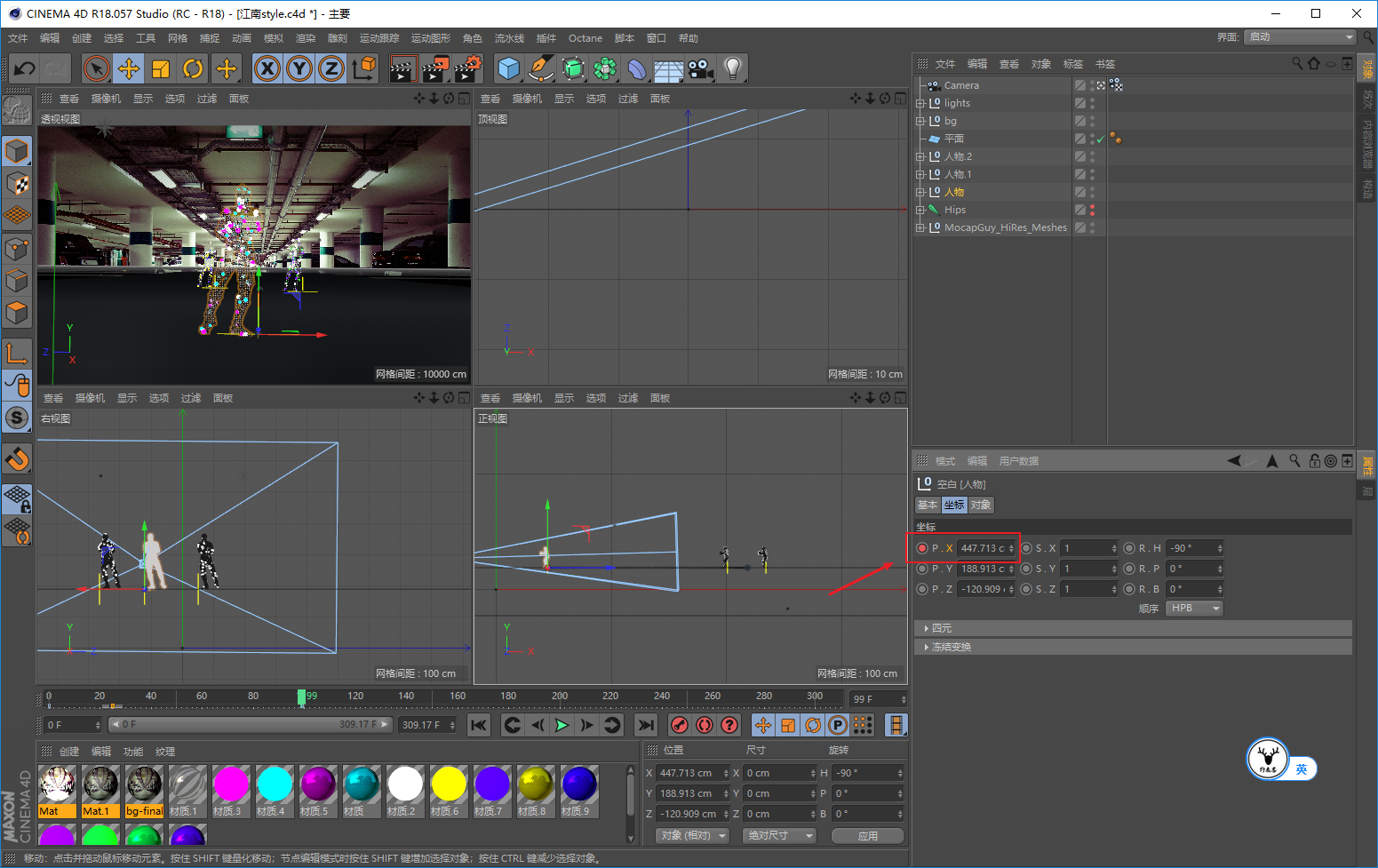Click the 应用 apply button

[868, 836]
